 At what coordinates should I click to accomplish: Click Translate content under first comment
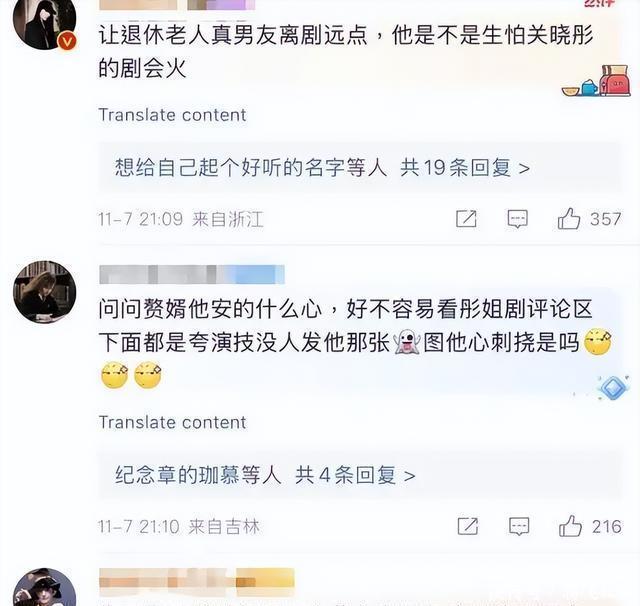tap(172, 115)
